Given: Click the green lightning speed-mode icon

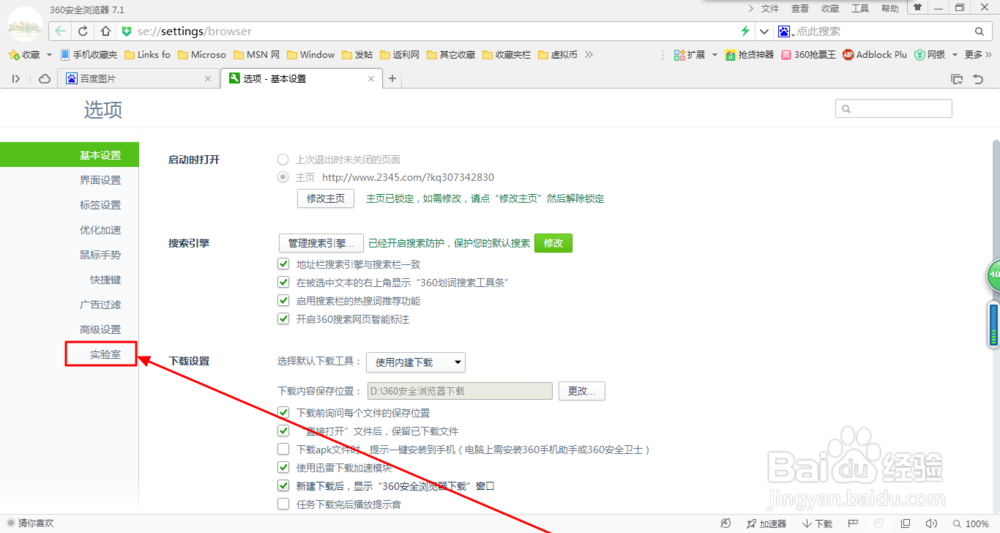Looking at the screenshot, I should point(744,31).
